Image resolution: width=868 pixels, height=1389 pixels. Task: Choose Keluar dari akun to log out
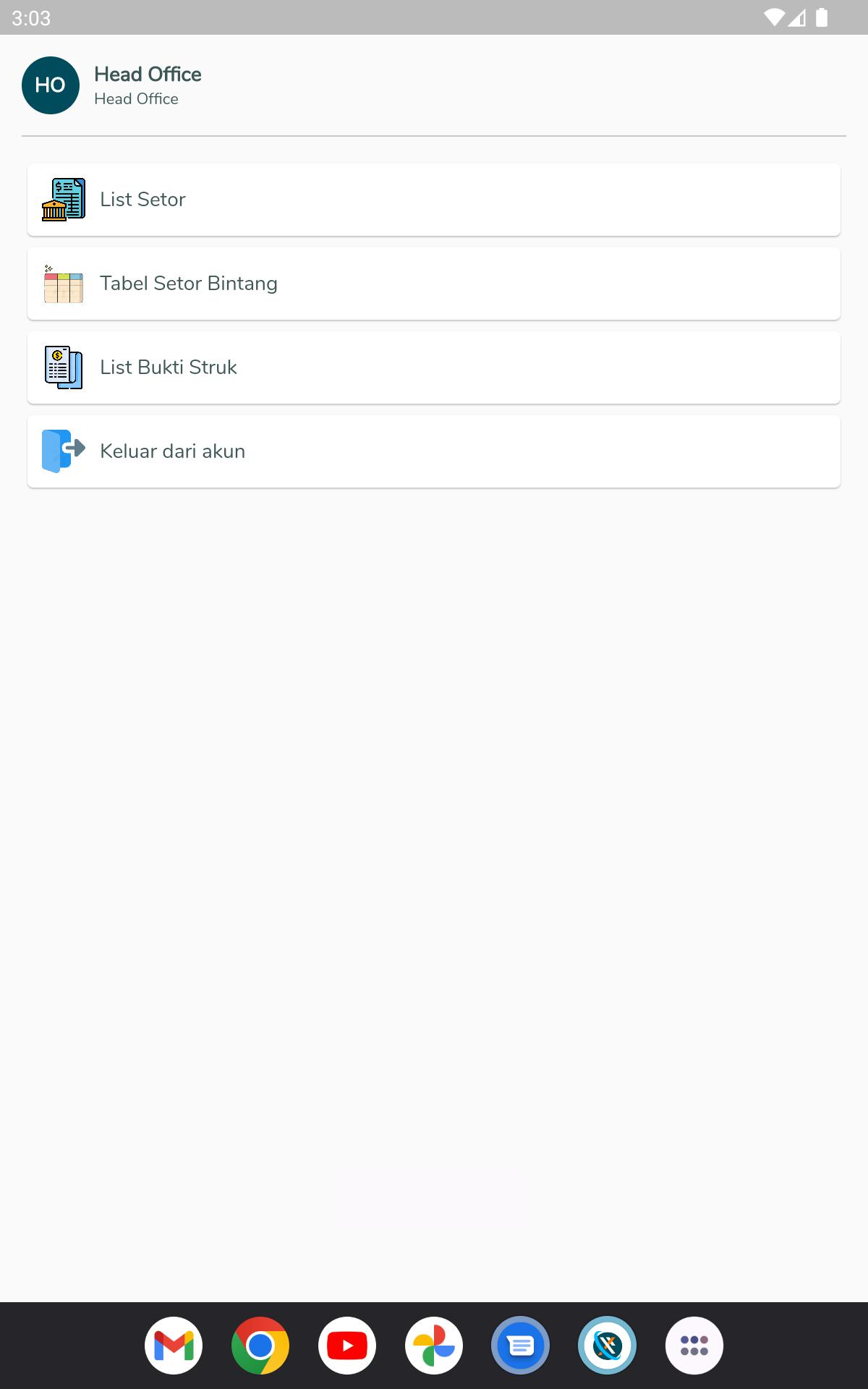[434, 451]
